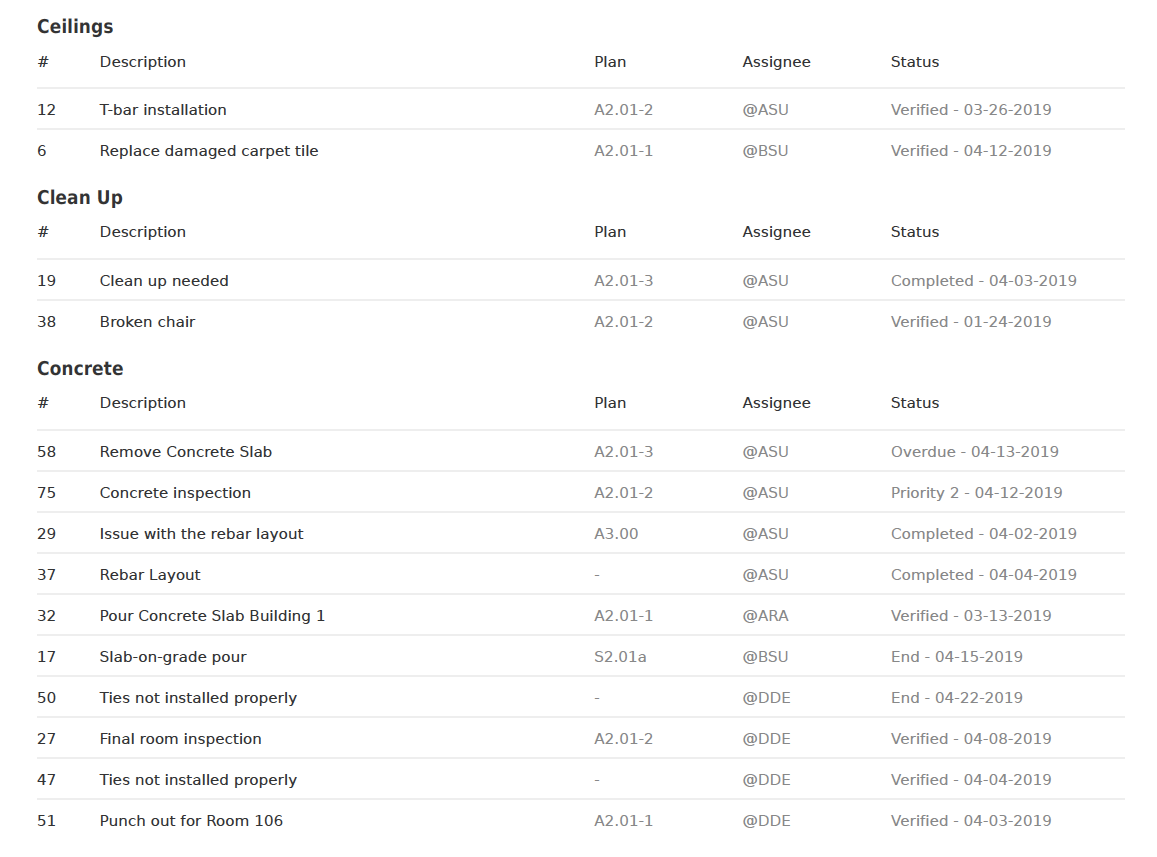Open the Broken chair item
Image resolution: width=1157 pixels, height=857 pixels.
coord(147,322)
